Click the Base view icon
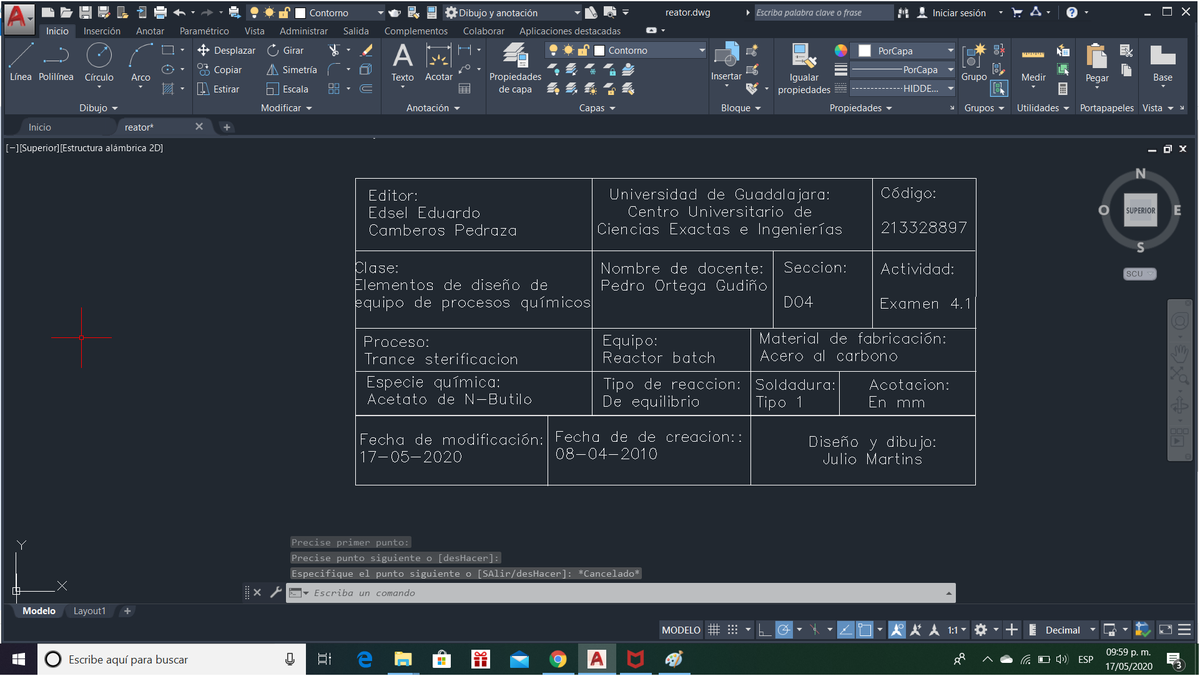Viewport: 1200px width, 676px height. 1162,62
